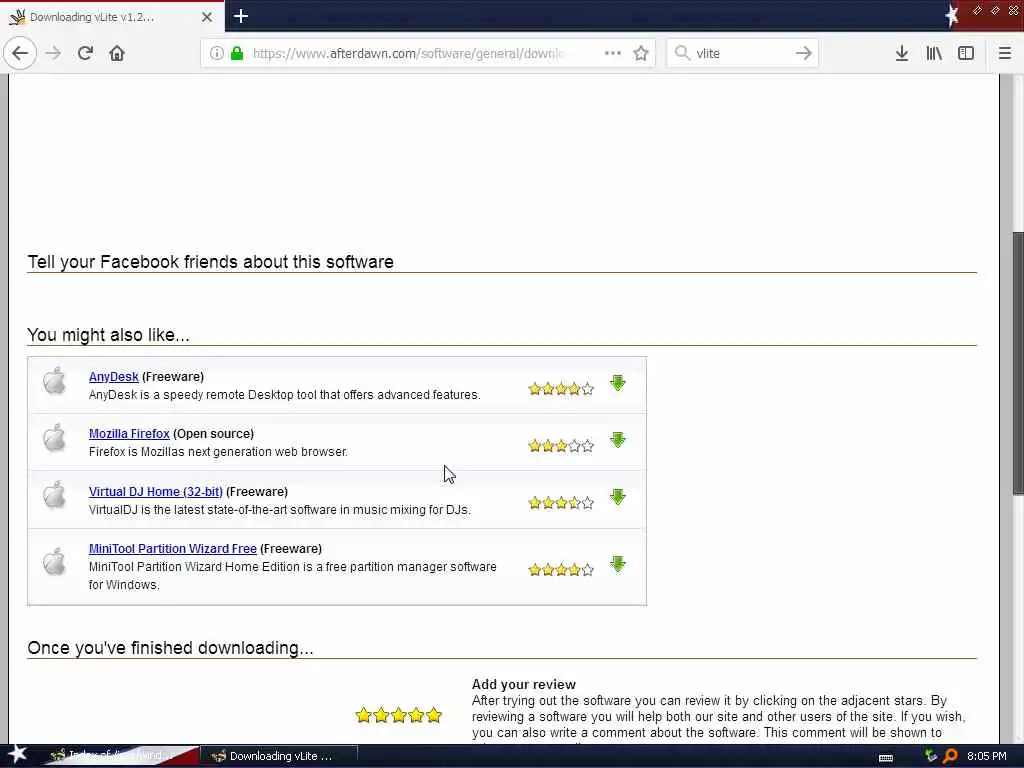The image size is (1024, 768).
Task: Submit the vlite search with the arrow
Action: (x=804, y=53)
